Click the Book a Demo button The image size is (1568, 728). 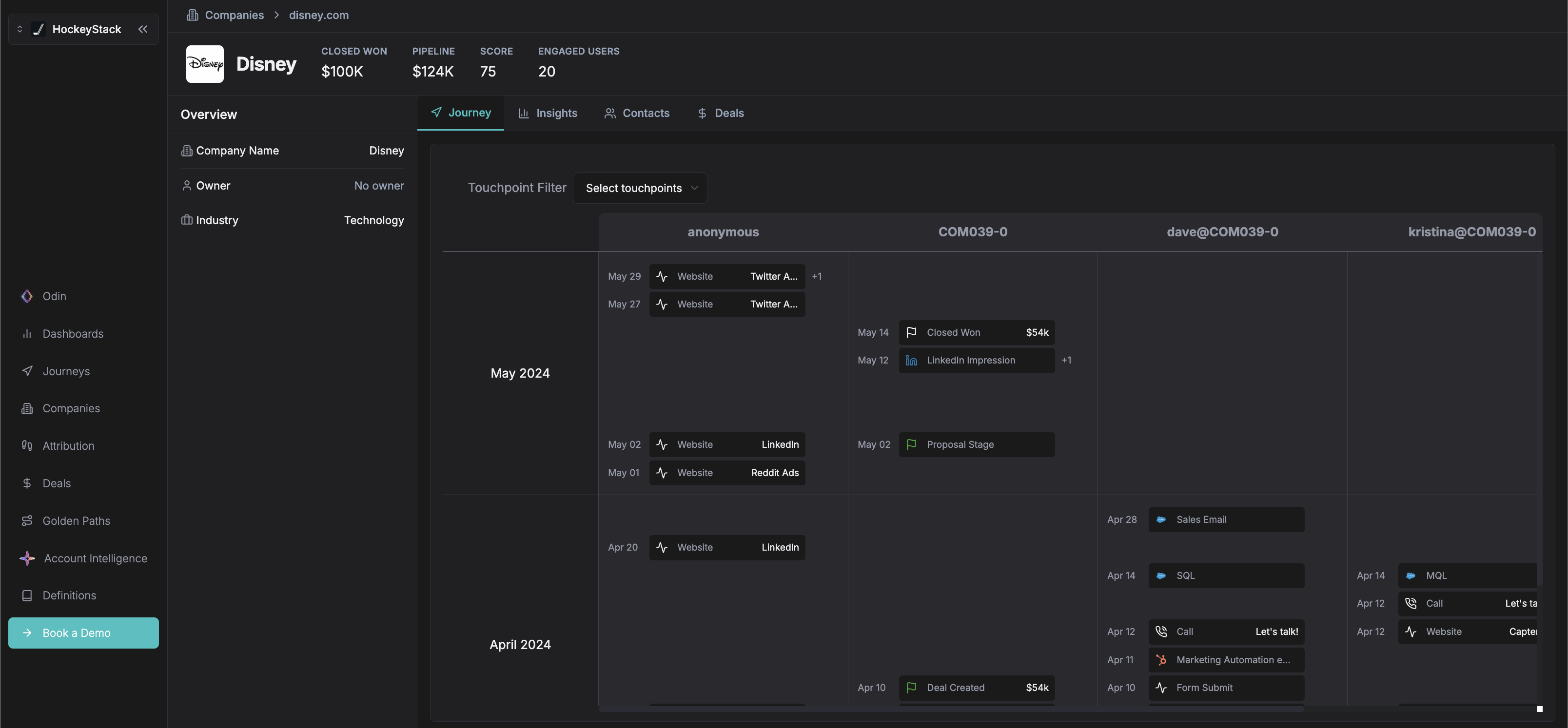tap(83, 633)
